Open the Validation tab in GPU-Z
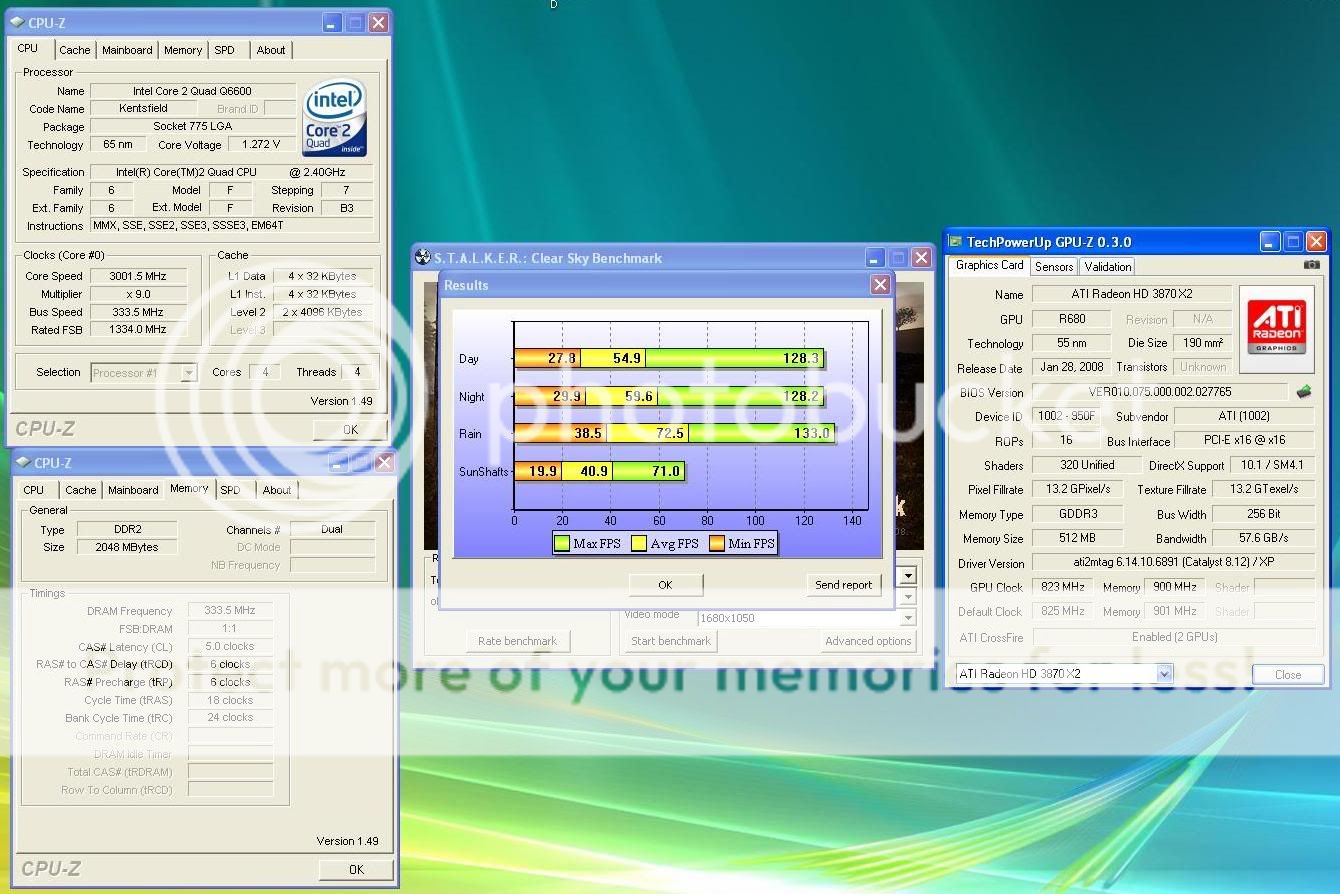Viewport: 1340px width, 894px height. [x=1108, y=267]
